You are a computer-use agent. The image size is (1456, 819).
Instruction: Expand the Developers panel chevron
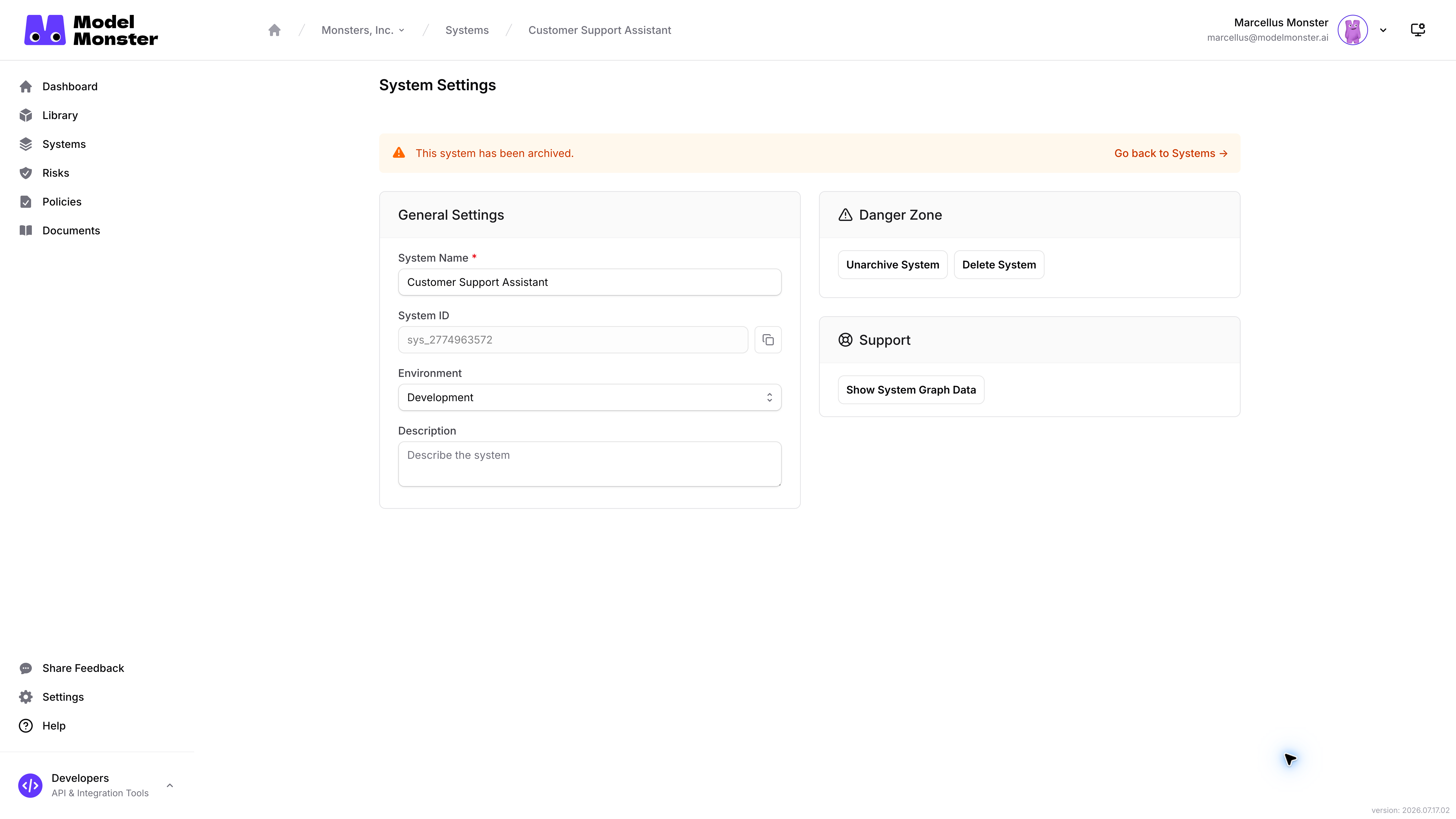(x=170, y=786)
